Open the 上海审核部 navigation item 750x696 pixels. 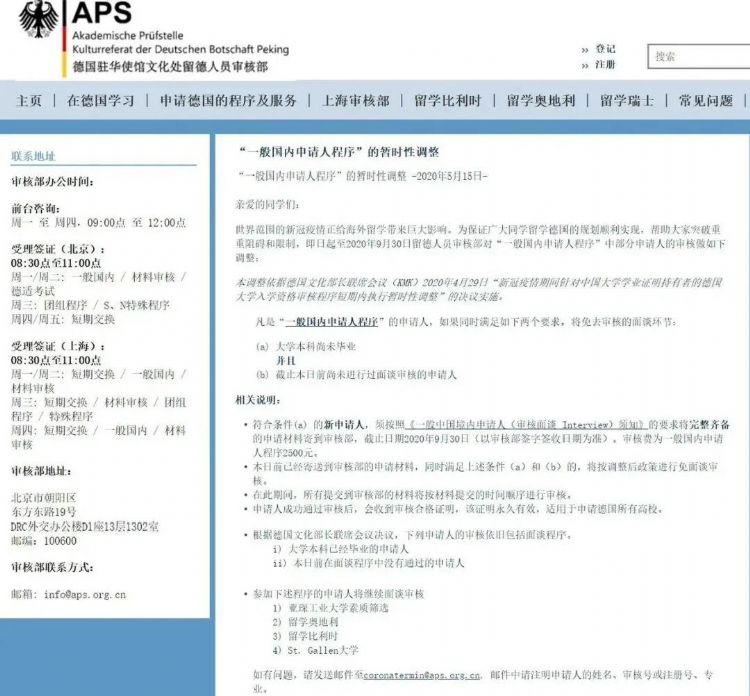tap(355, 101)
